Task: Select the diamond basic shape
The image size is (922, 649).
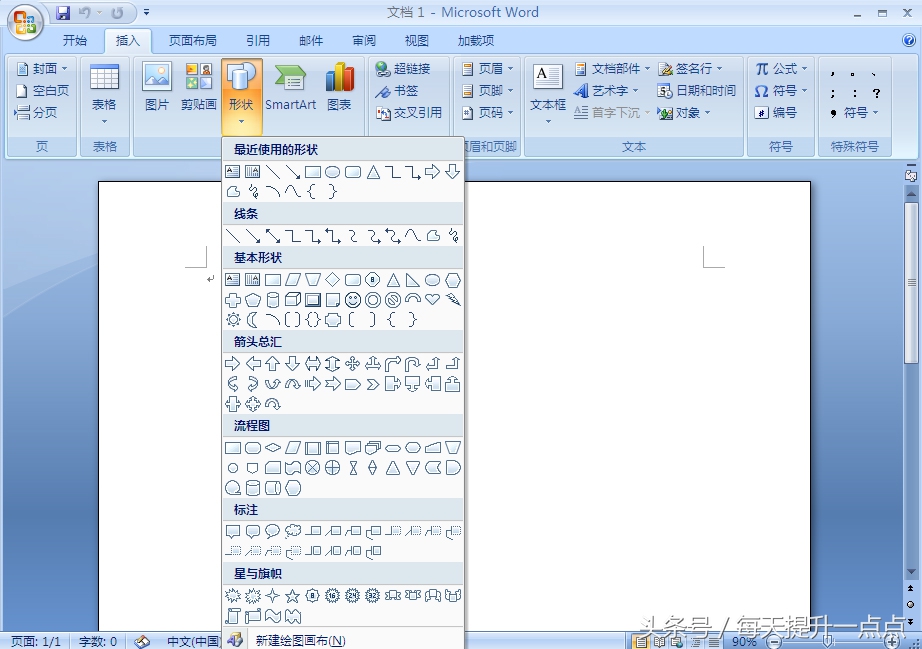Action: pyautogui.click(x=333, y=280)
